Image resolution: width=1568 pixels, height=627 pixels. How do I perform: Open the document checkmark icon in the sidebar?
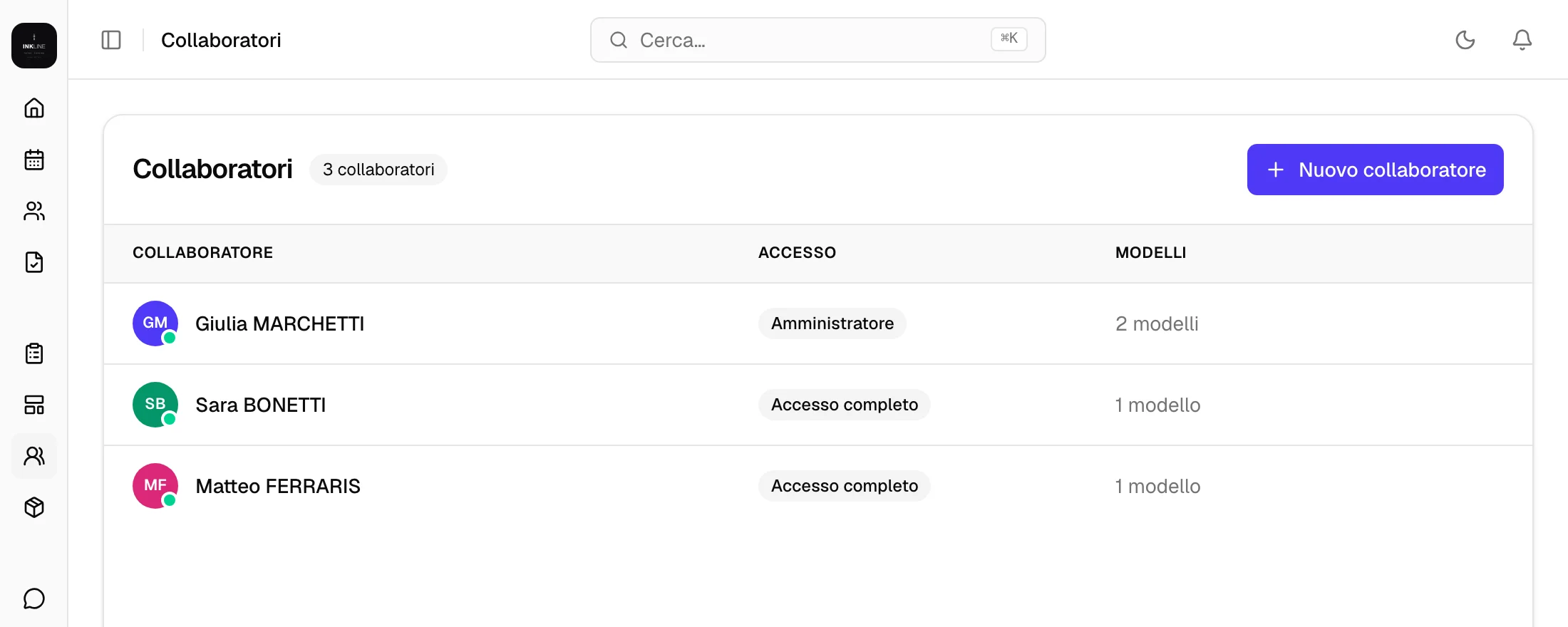34,262
